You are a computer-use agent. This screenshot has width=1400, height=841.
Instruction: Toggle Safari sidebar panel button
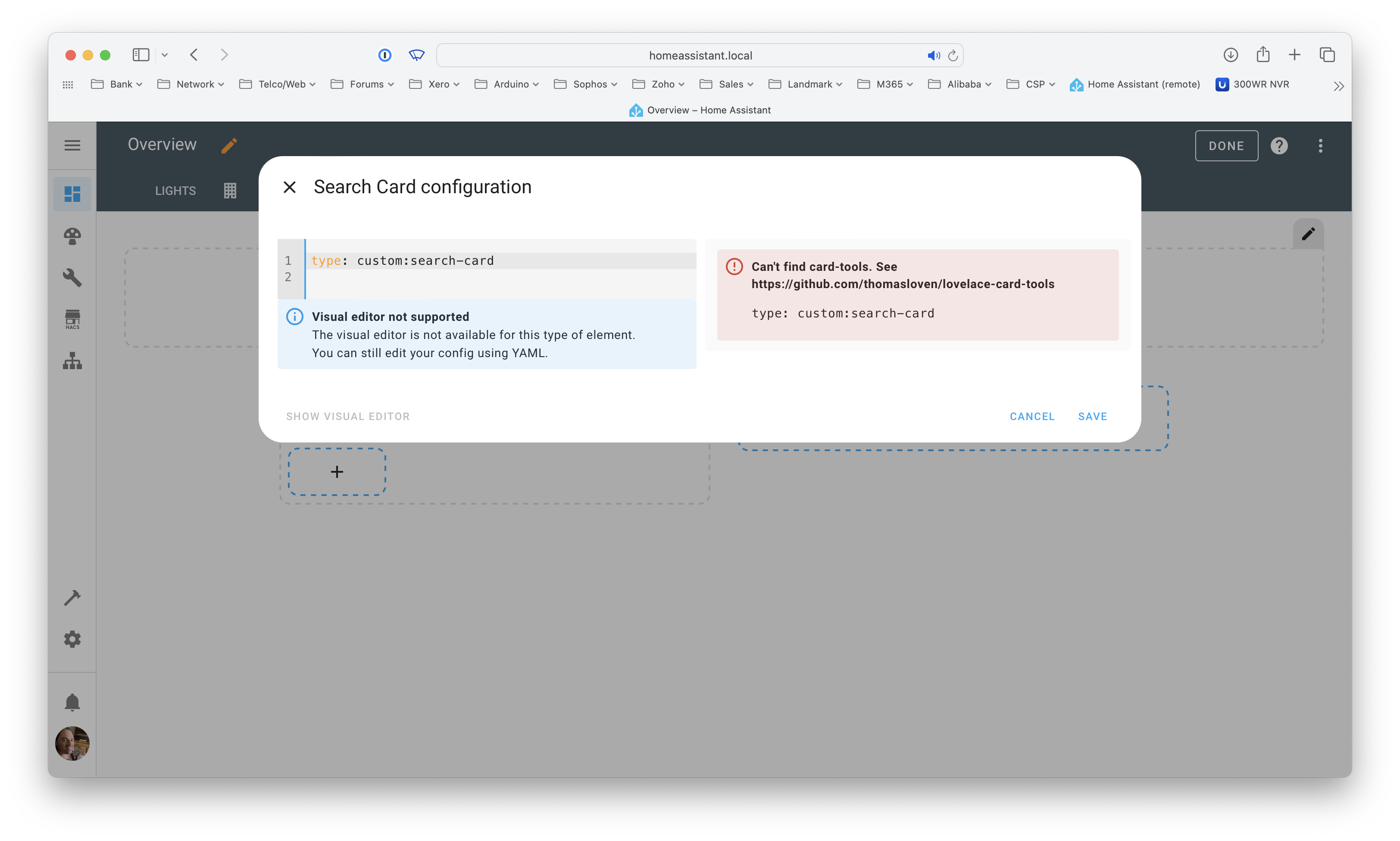pos(141,55)
